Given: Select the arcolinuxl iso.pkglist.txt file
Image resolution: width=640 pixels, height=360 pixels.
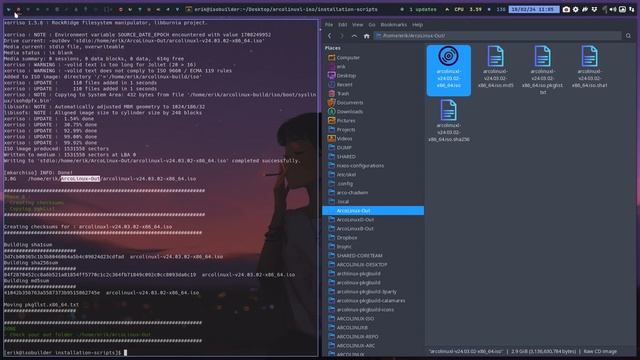Looking at the screenshot, I should 542,70.
